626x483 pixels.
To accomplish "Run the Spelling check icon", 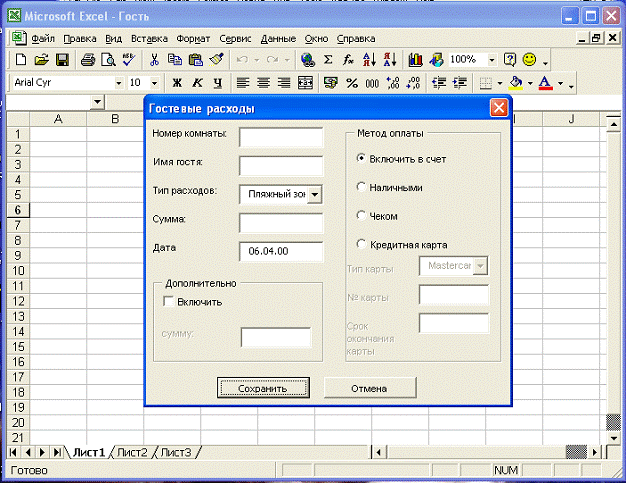I will pos(129,60).
